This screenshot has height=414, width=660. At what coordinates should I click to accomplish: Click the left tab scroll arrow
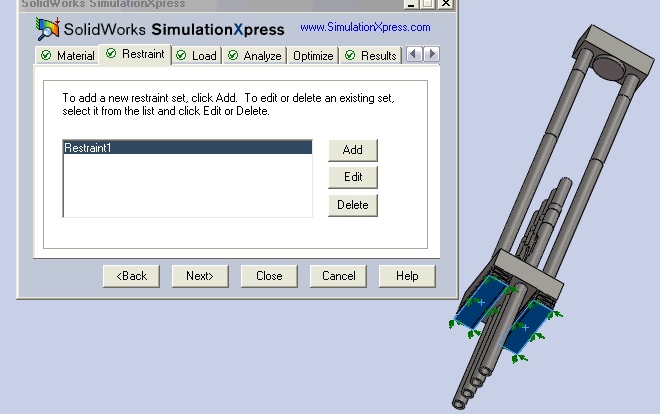(414, 54)
